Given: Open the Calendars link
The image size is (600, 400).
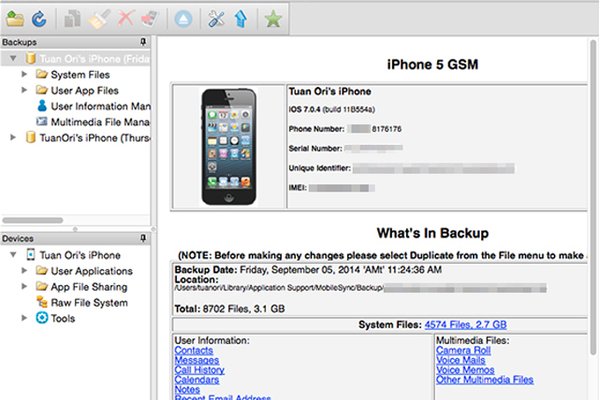Looking at the screenshot, I should (x=197, y=380).
